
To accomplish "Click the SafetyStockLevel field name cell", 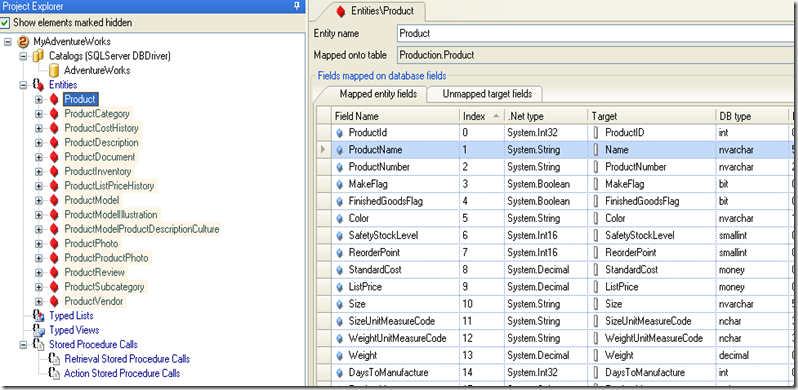I will tap(395, 235).
